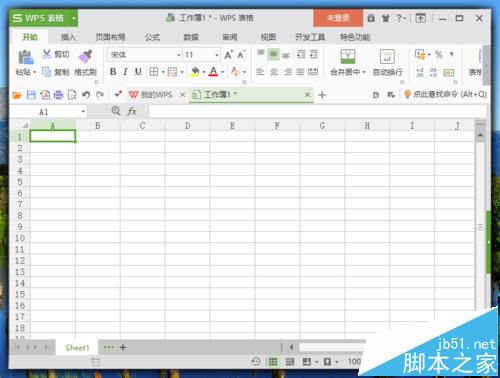
Task: Select the Format Painter brush
Action: pyautogui.click(x=85, y=56)
